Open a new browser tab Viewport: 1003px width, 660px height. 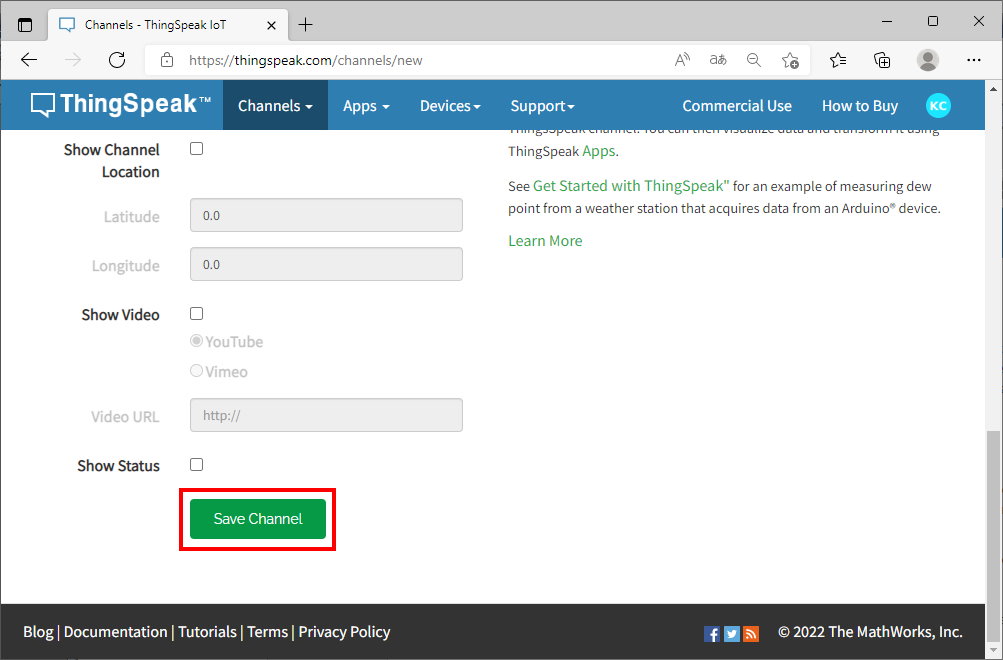(306, 25)
